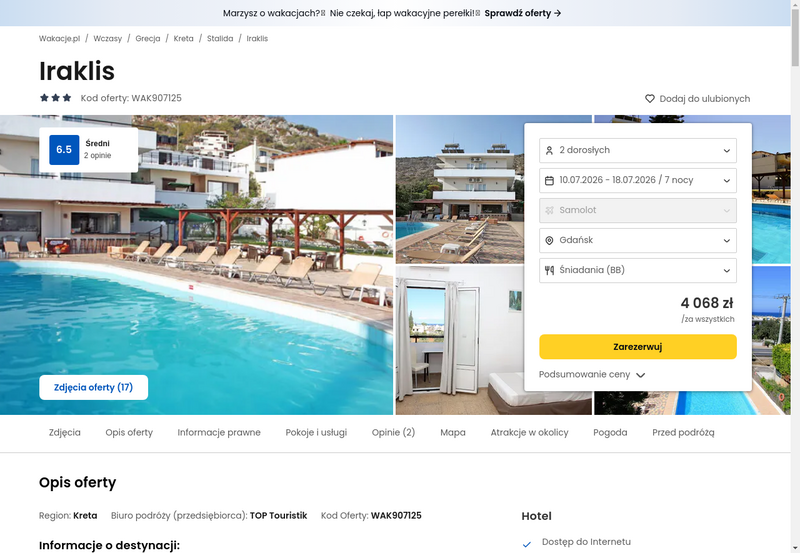This screenshot has height=553, width=800.
Task: Open the Kreta breadcrumb link
Action: point(183,38)
